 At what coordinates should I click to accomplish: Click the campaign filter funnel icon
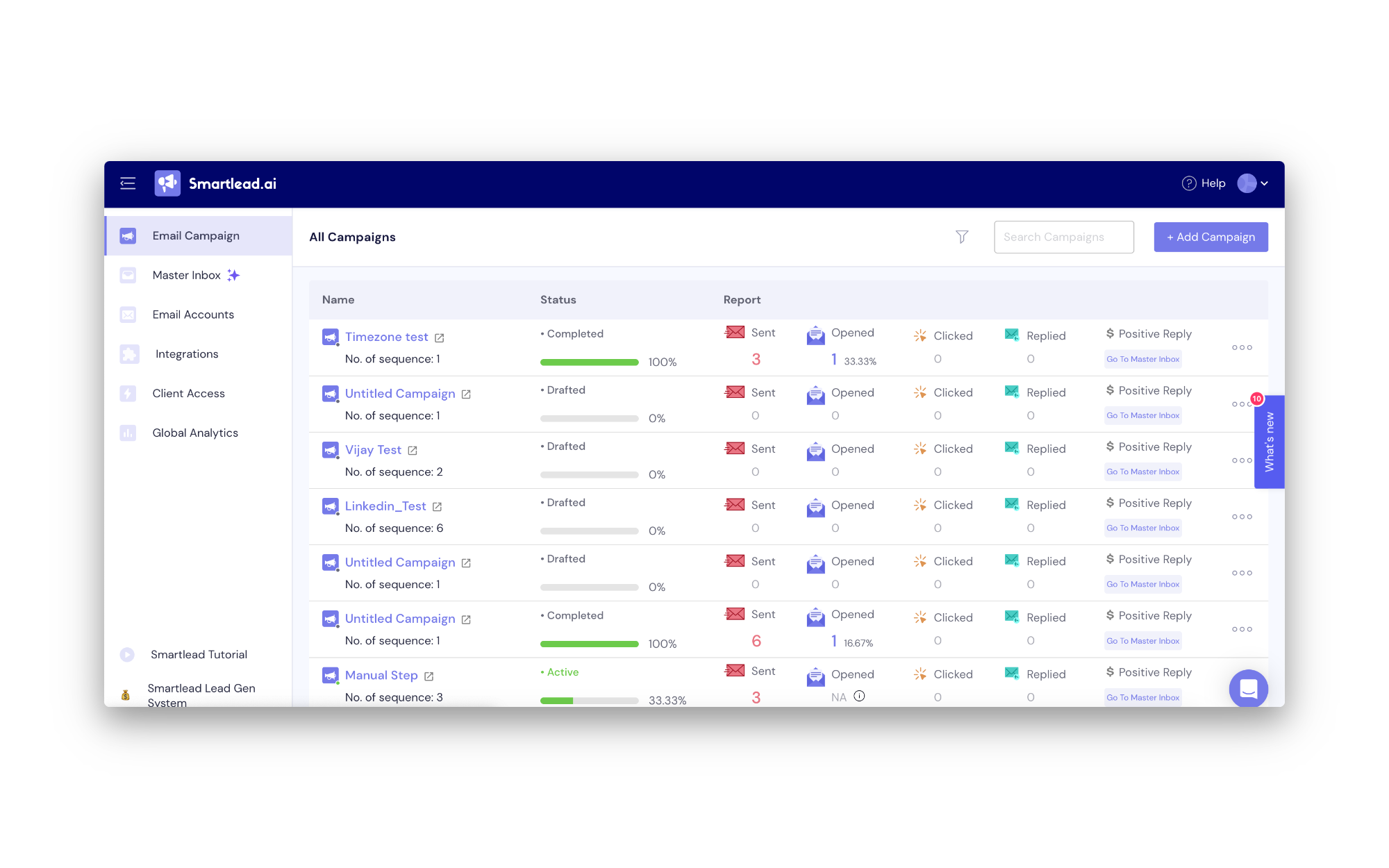pyautogui.click(x=962, y=237)
